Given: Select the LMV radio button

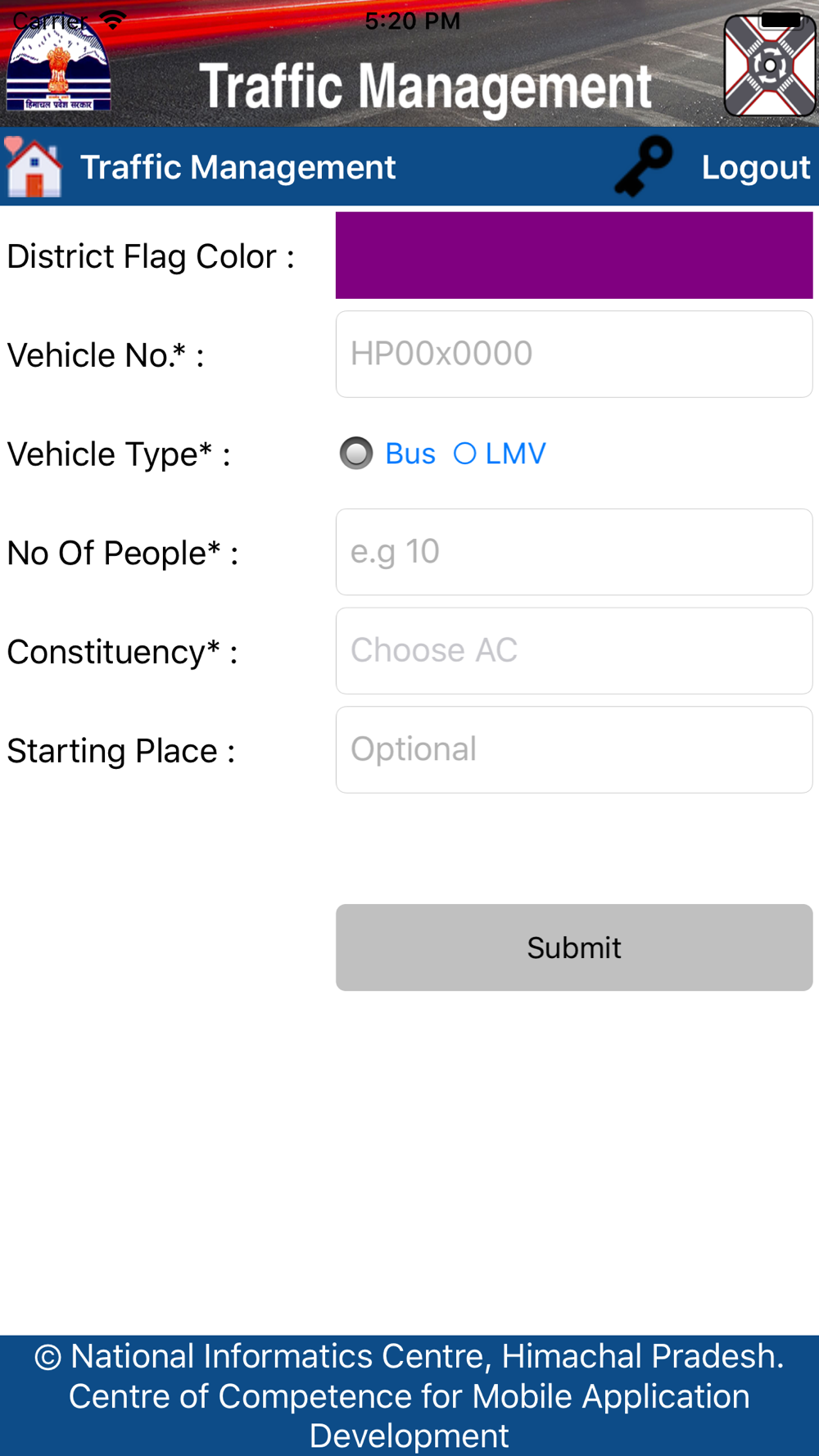Looking at the screenshot, I should coord(464,454).
